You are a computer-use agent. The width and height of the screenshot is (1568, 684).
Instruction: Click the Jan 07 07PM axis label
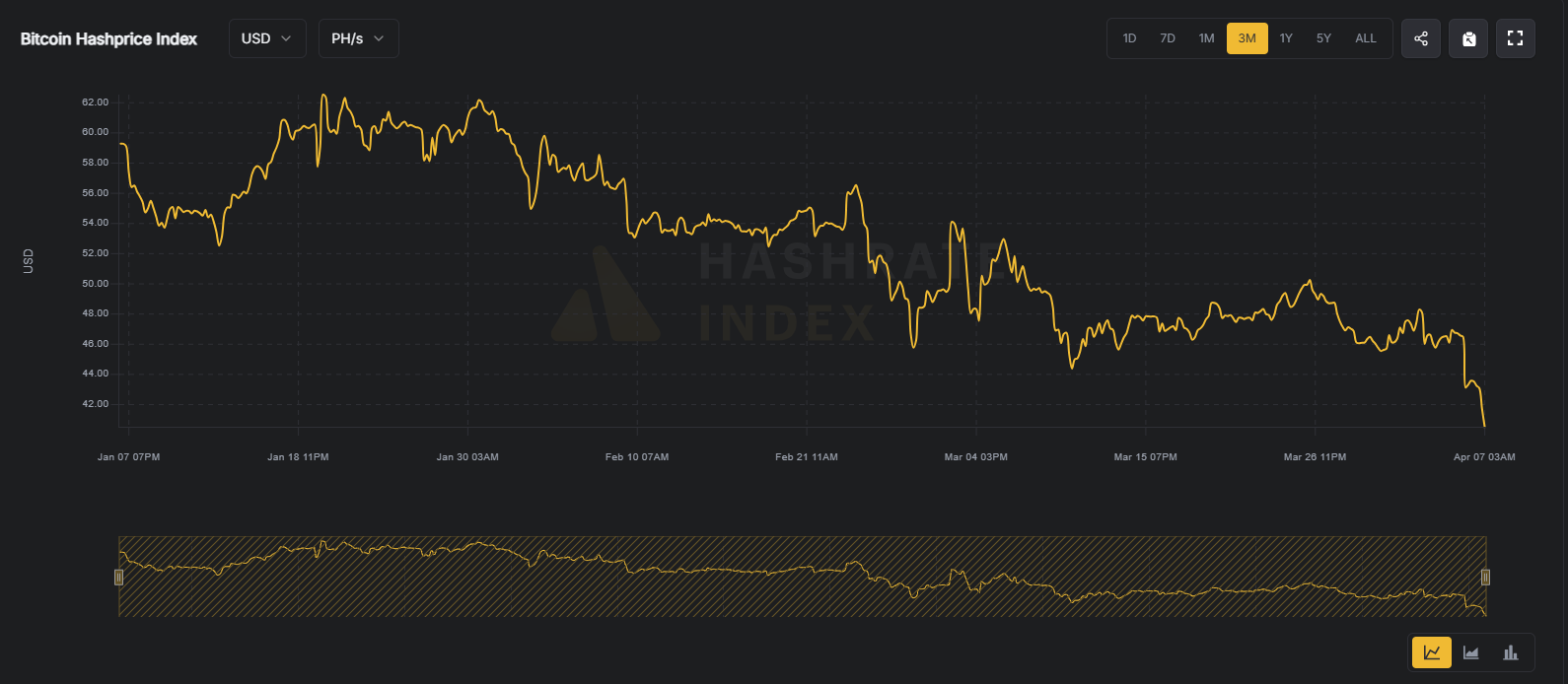[x=128, y=457]
